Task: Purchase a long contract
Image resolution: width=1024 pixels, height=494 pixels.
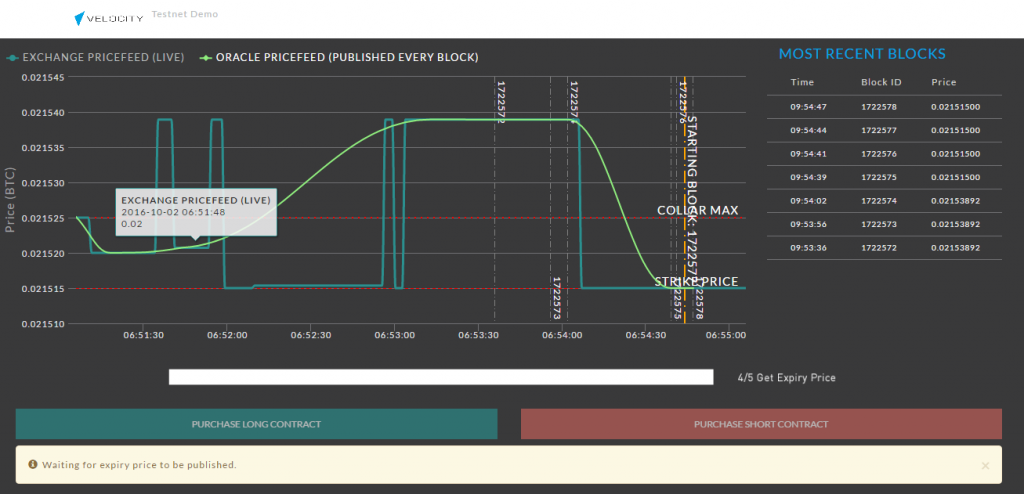Action: pyautogui.click(x=256, y=424)
